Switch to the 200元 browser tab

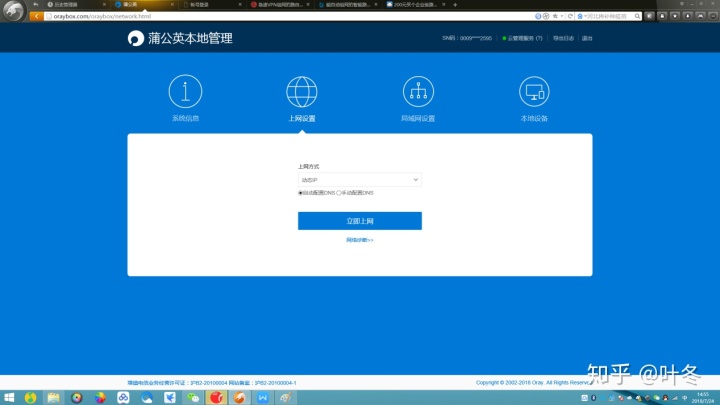tap(415, 5)
